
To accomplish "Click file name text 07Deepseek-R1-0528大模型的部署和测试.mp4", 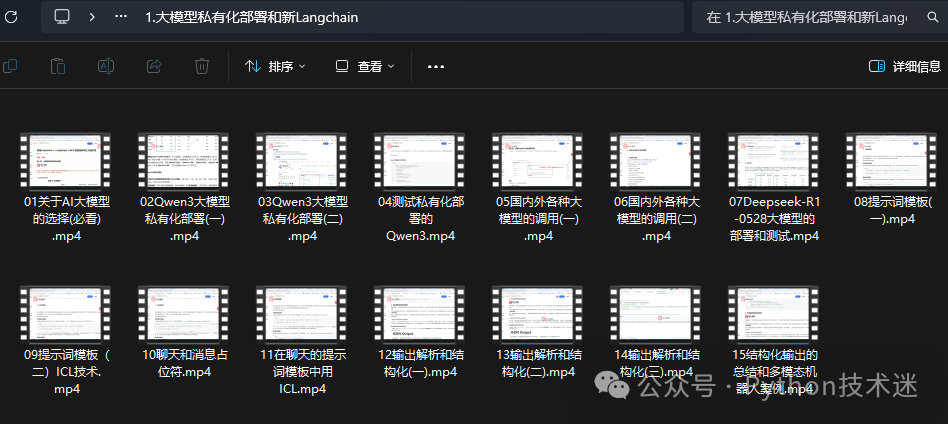I will coord(775,219).
